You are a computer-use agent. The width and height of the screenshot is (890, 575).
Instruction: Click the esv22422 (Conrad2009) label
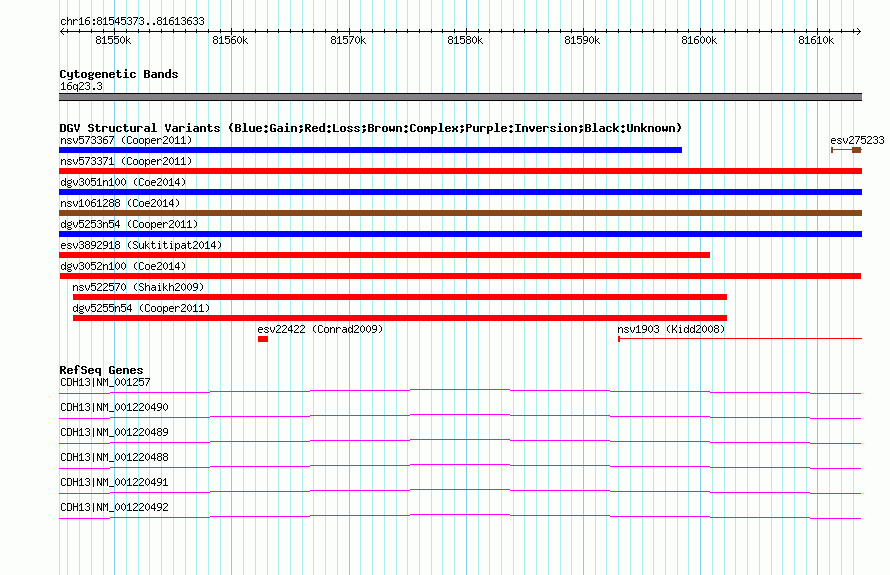click(x=320, y=329)
